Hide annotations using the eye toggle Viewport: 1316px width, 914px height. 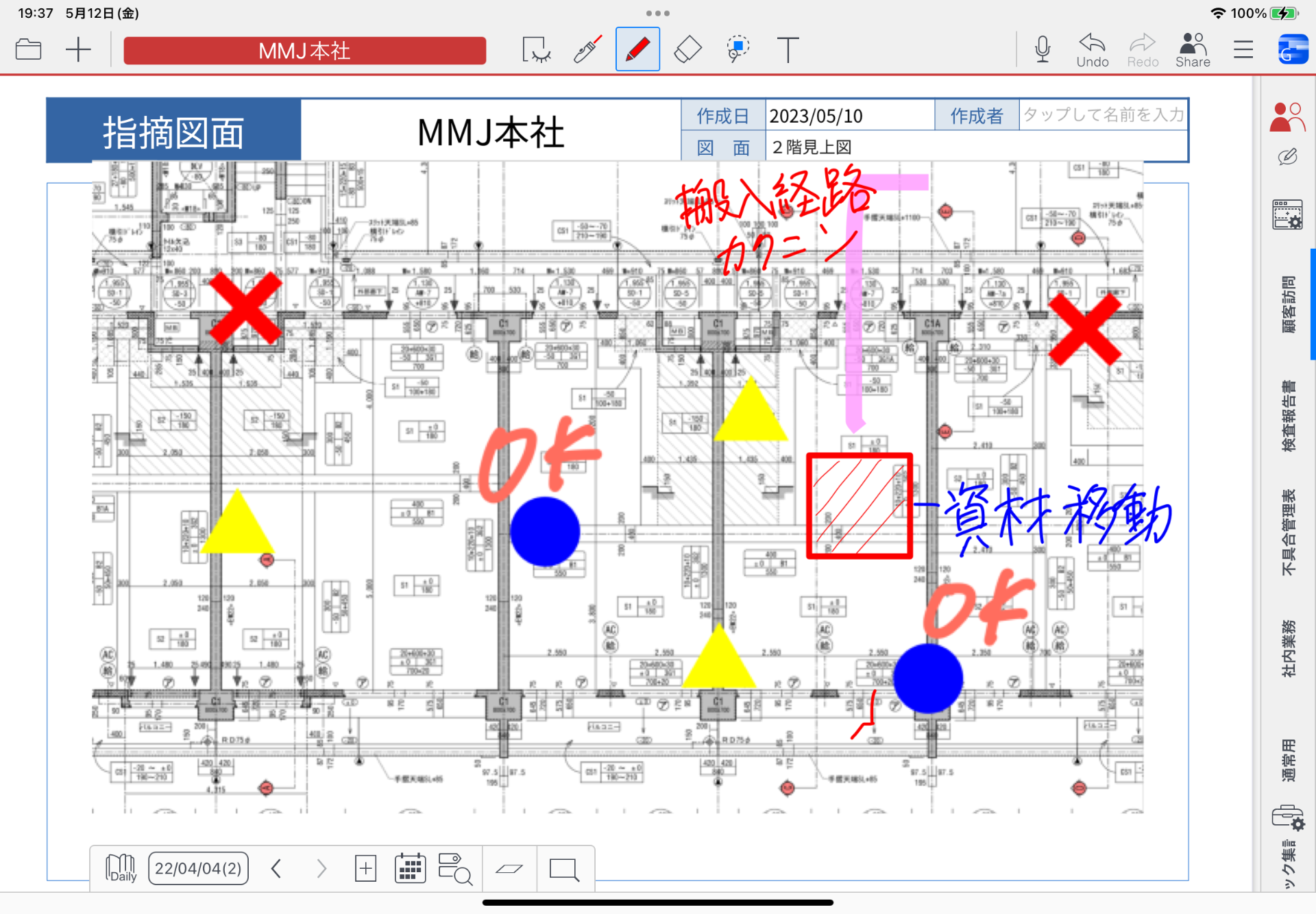(536, 48)
